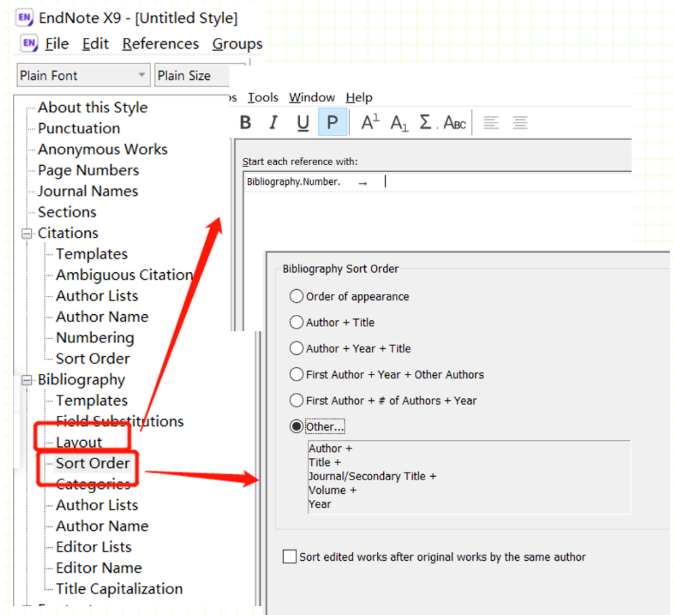Select Author Name under Citations
Image resolution: width=674 pixels, height=615 pixels.
[x=102, y=317]
